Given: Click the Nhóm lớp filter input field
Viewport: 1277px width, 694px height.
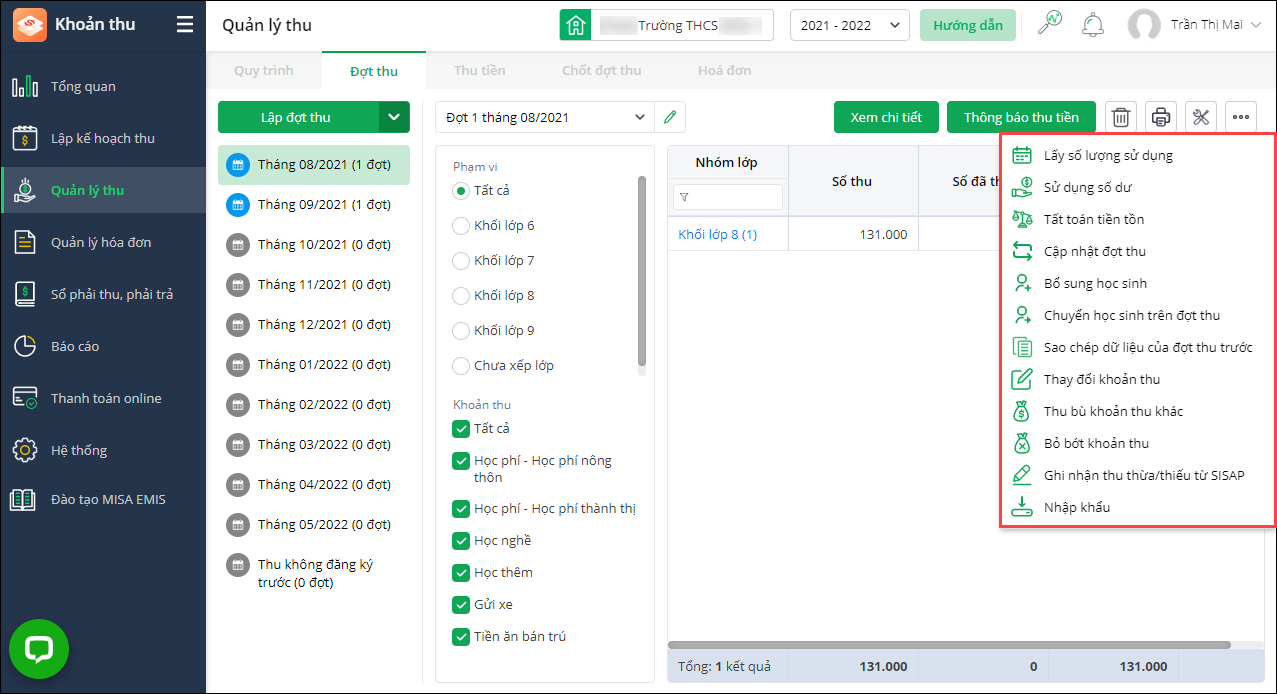Looking at the screenshot, I should 729,197.
